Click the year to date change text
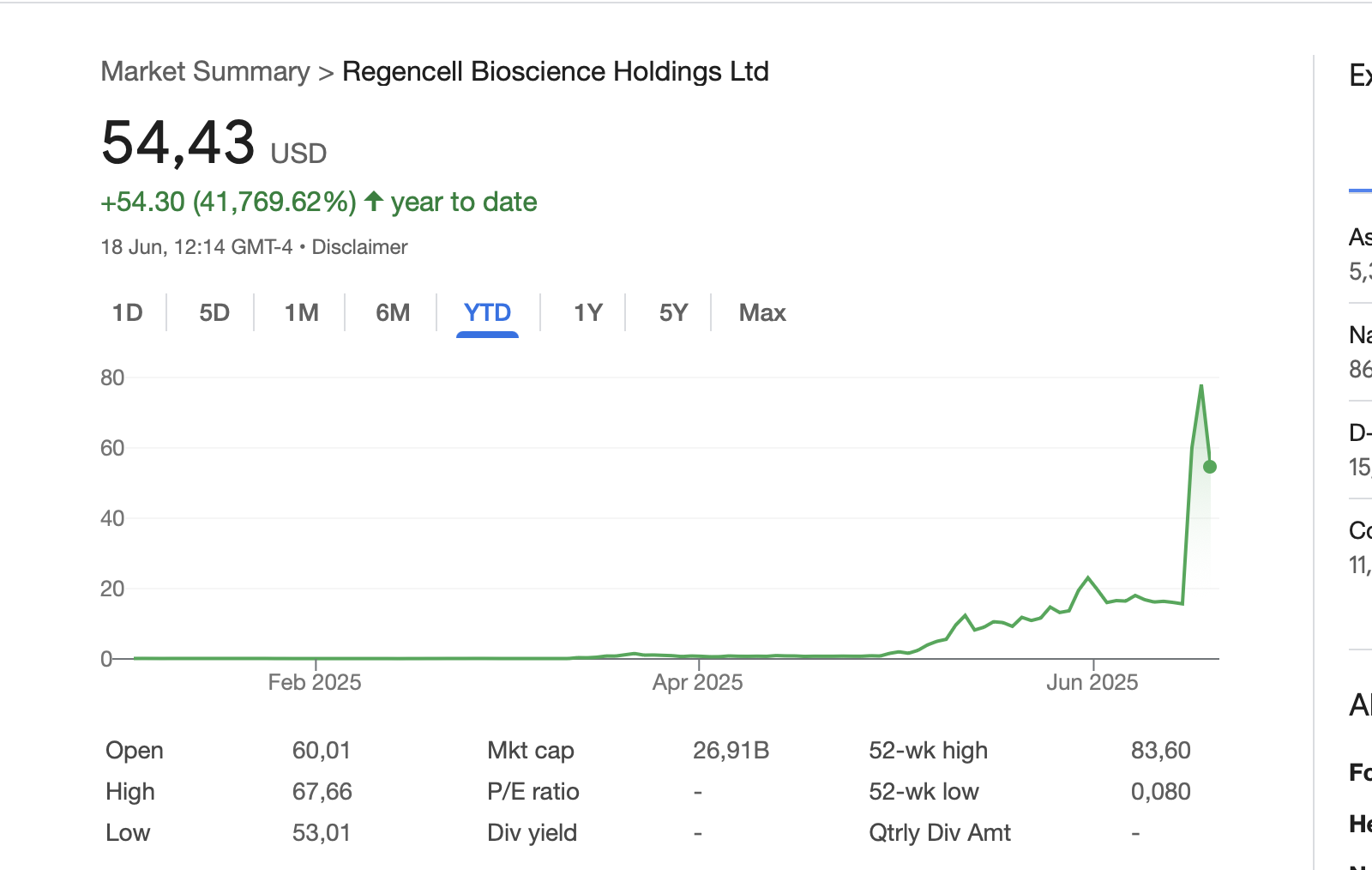The height and width of the screenshot is (870, 1372). tap(464, 202)
